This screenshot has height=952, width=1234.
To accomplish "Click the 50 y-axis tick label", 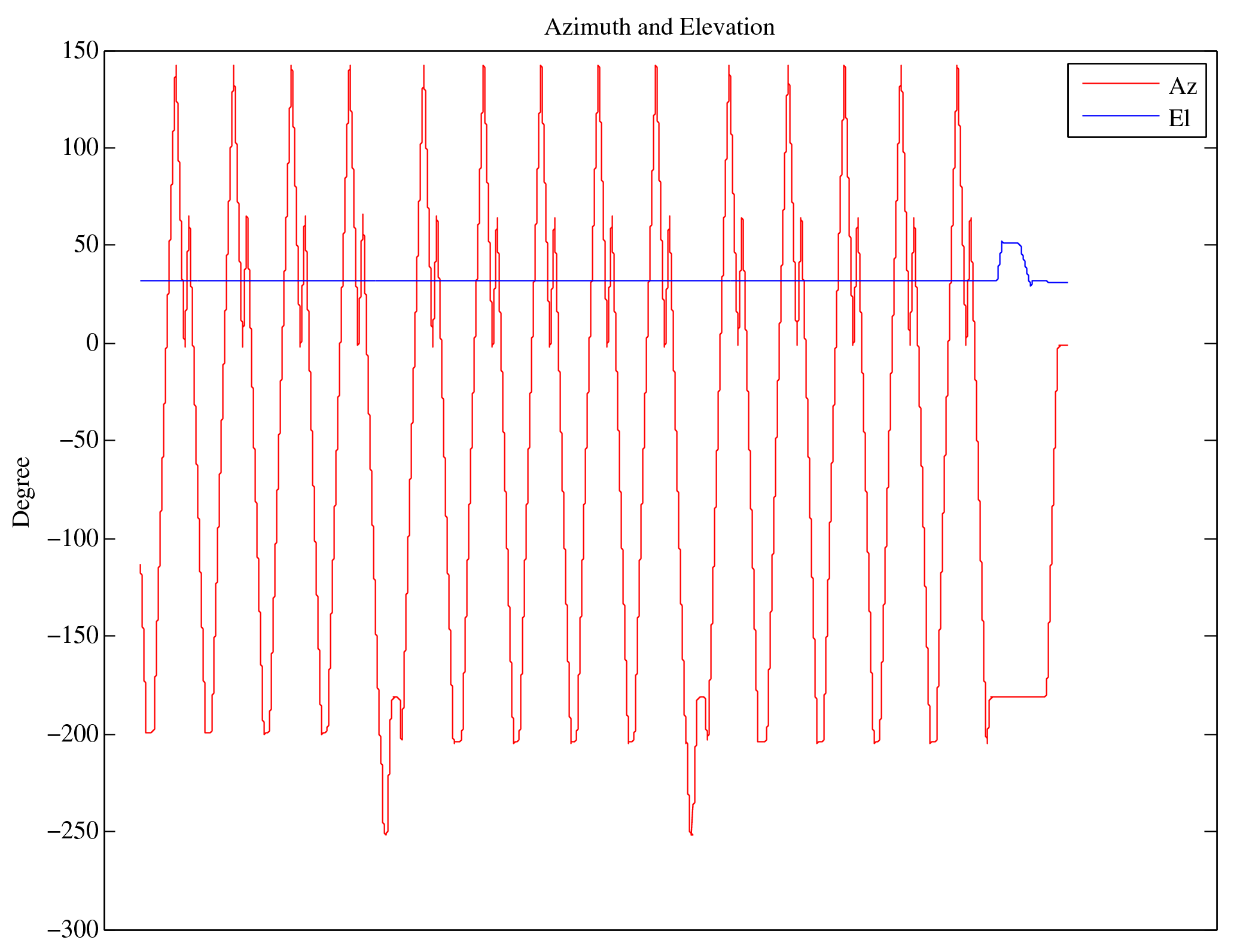I will [86, 245].
